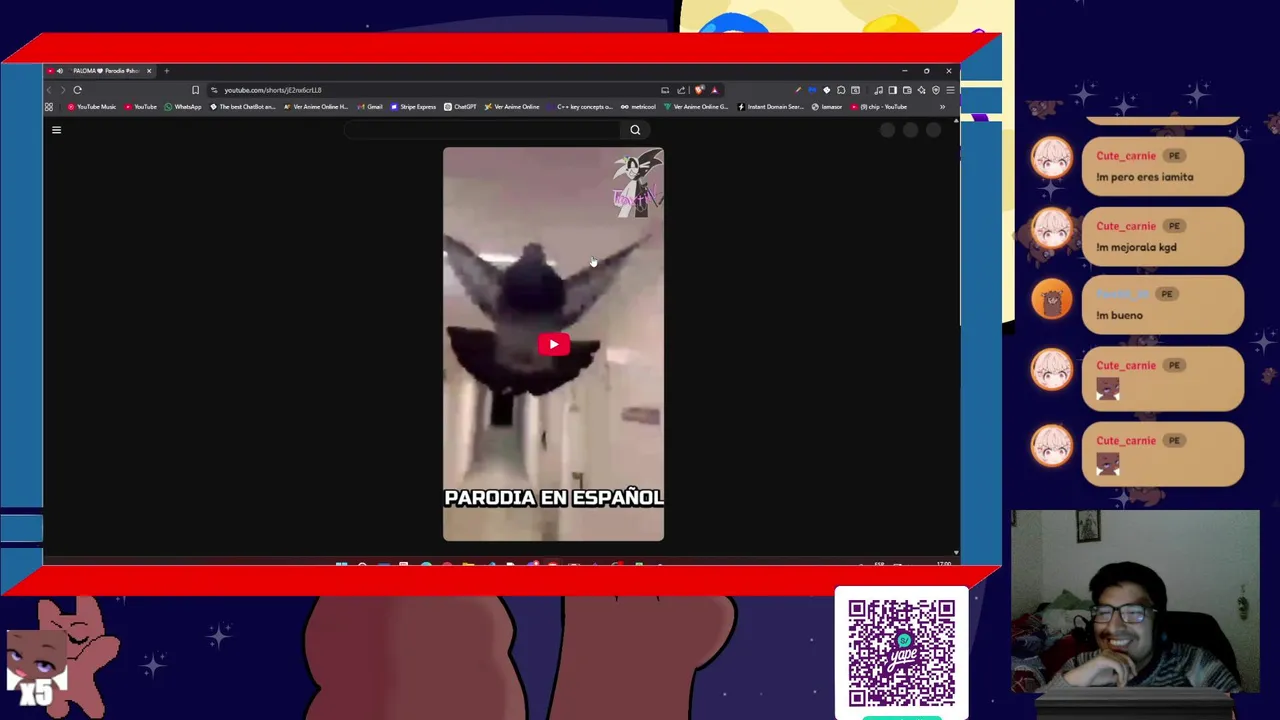Open the Brave Rewards triangle icon

pos(714,90)
